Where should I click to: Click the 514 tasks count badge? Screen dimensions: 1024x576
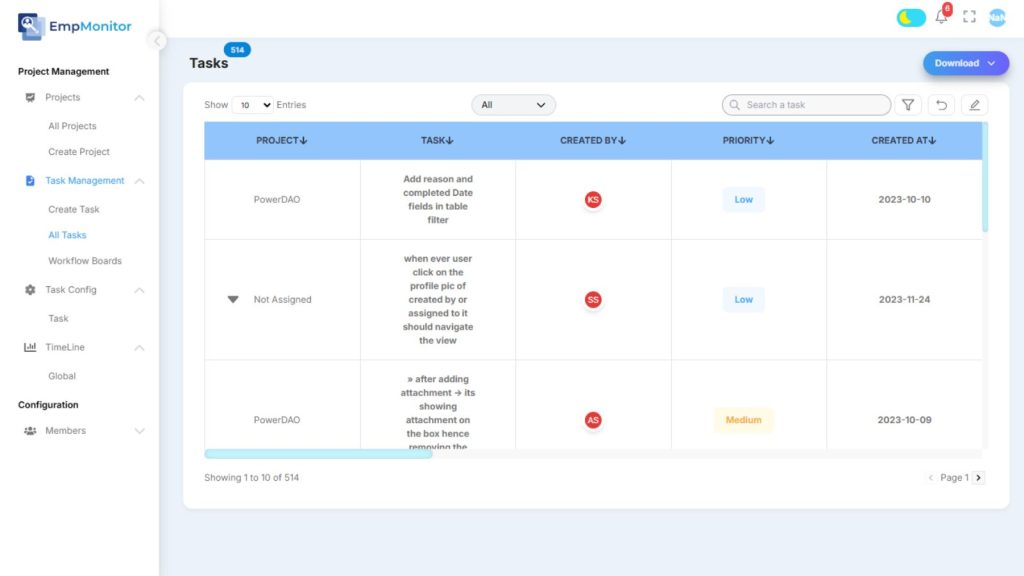pyautogui.click(x=237, y=50)
